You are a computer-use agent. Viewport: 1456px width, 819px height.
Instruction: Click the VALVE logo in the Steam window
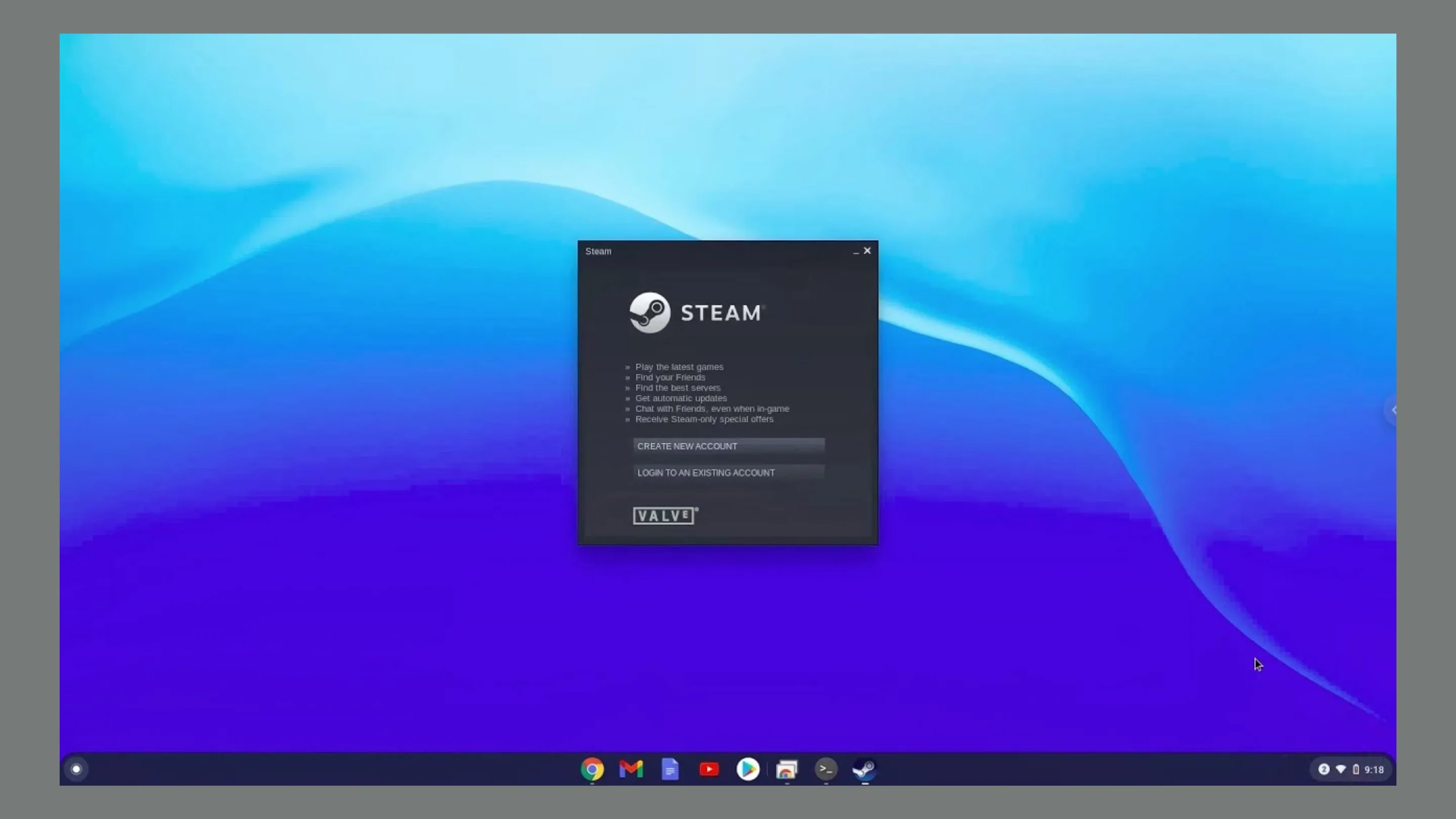click(665, 516)
